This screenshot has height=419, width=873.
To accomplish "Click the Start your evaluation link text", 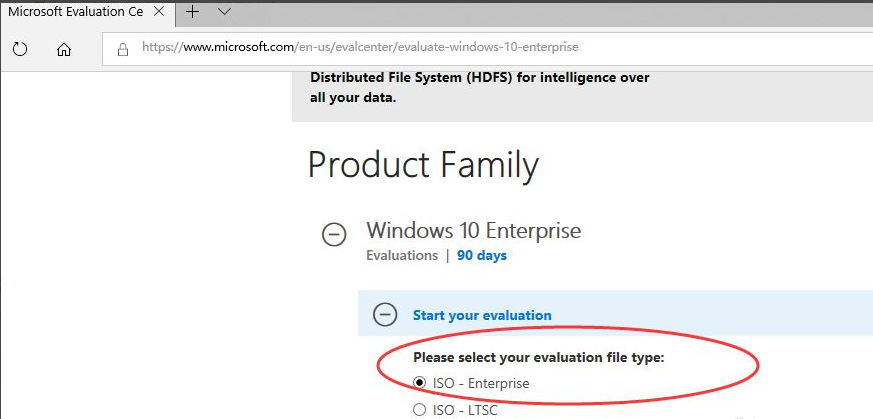I will point(482,315).
